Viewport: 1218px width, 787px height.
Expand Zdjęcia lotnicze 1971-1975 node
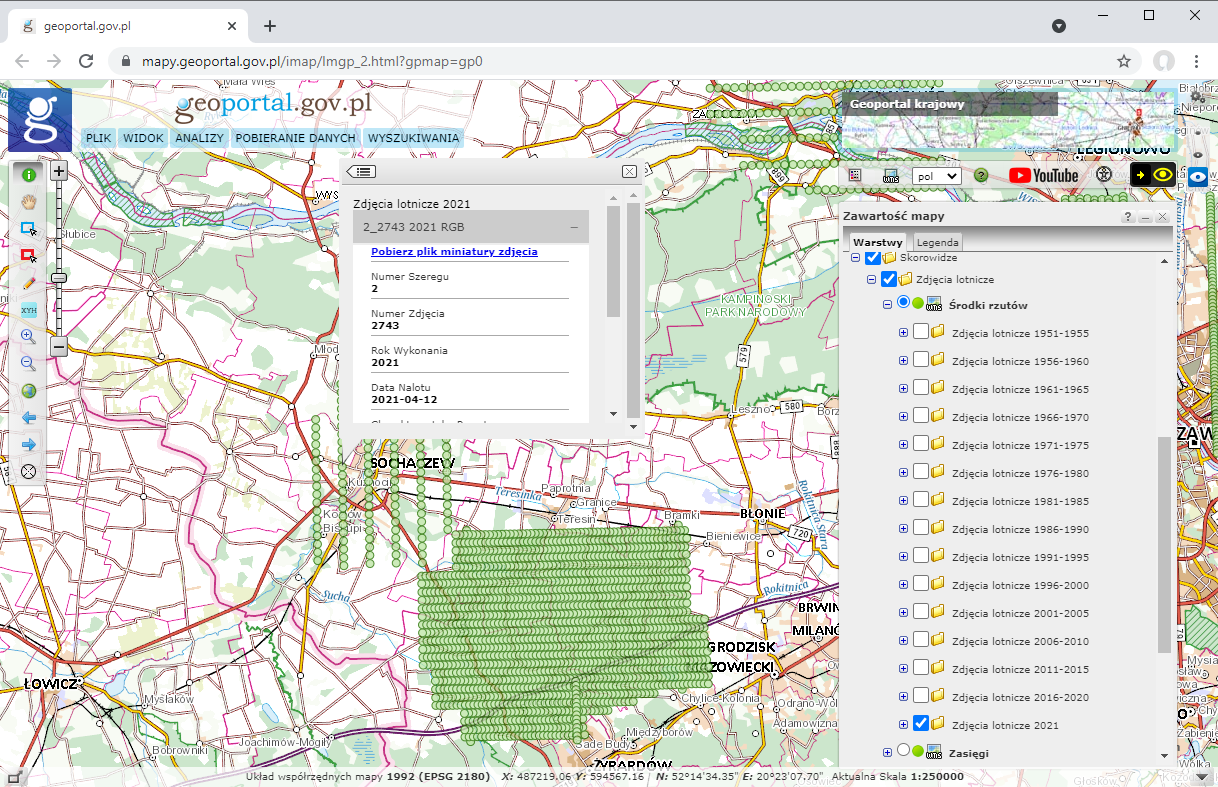coord(903,445)
